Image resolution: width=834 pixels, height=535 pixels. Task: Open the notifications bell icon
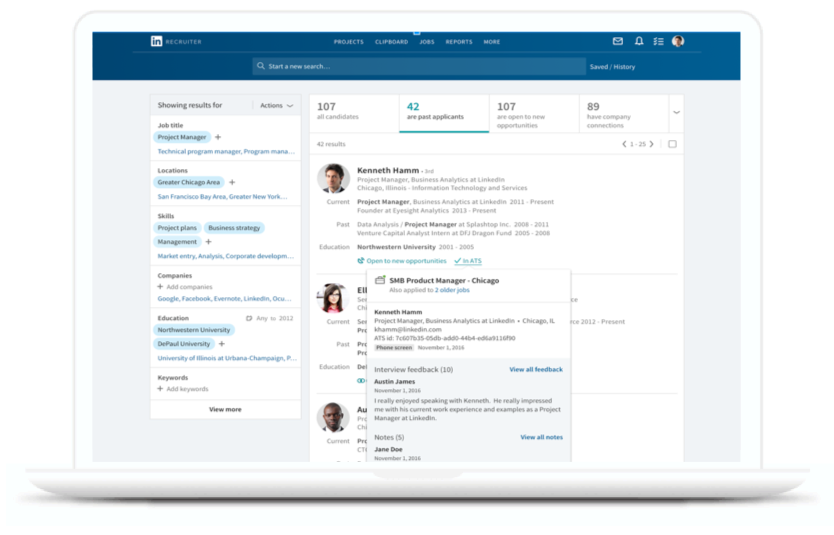pos(639,41)
